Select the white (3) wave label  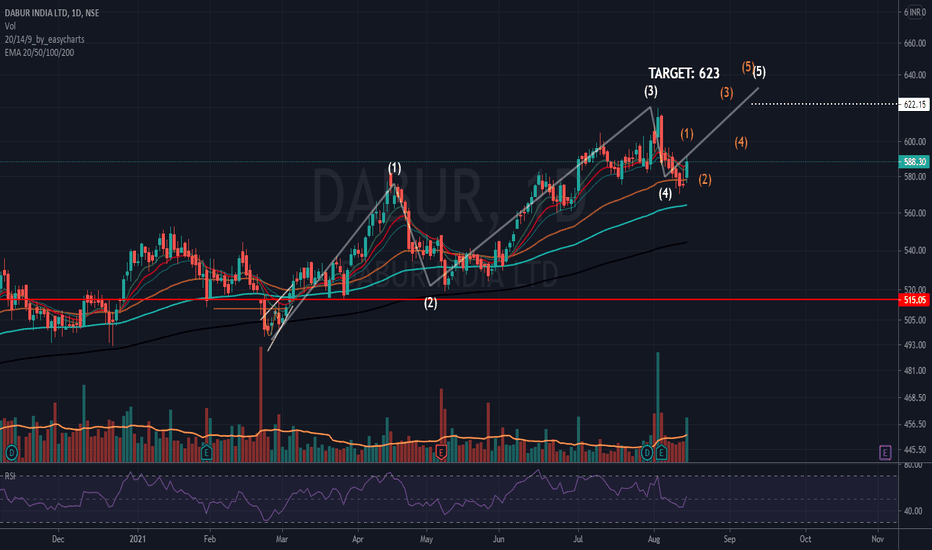tap(651, 91)
